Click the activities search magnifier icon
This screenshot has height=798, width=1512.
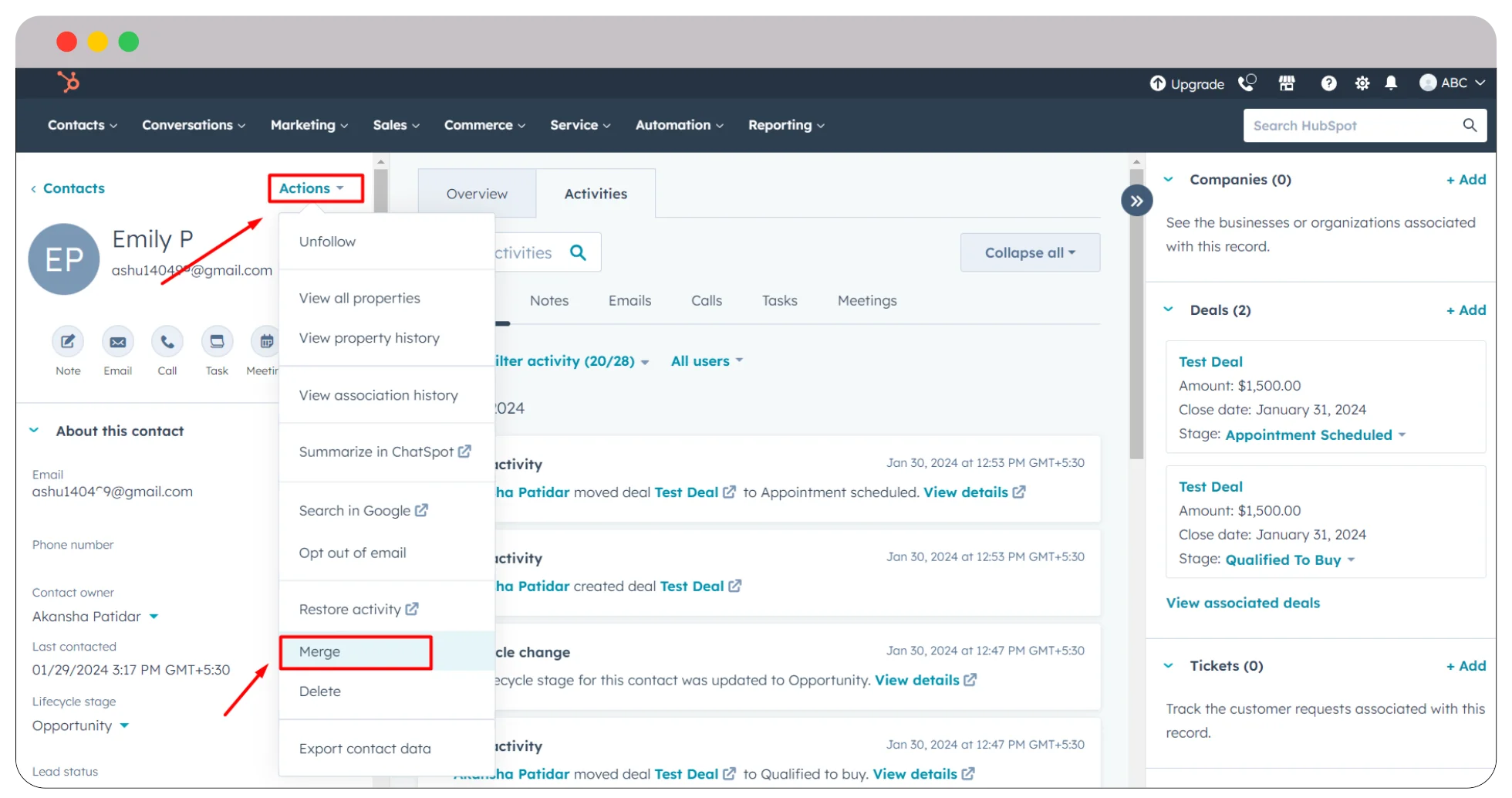578,252
